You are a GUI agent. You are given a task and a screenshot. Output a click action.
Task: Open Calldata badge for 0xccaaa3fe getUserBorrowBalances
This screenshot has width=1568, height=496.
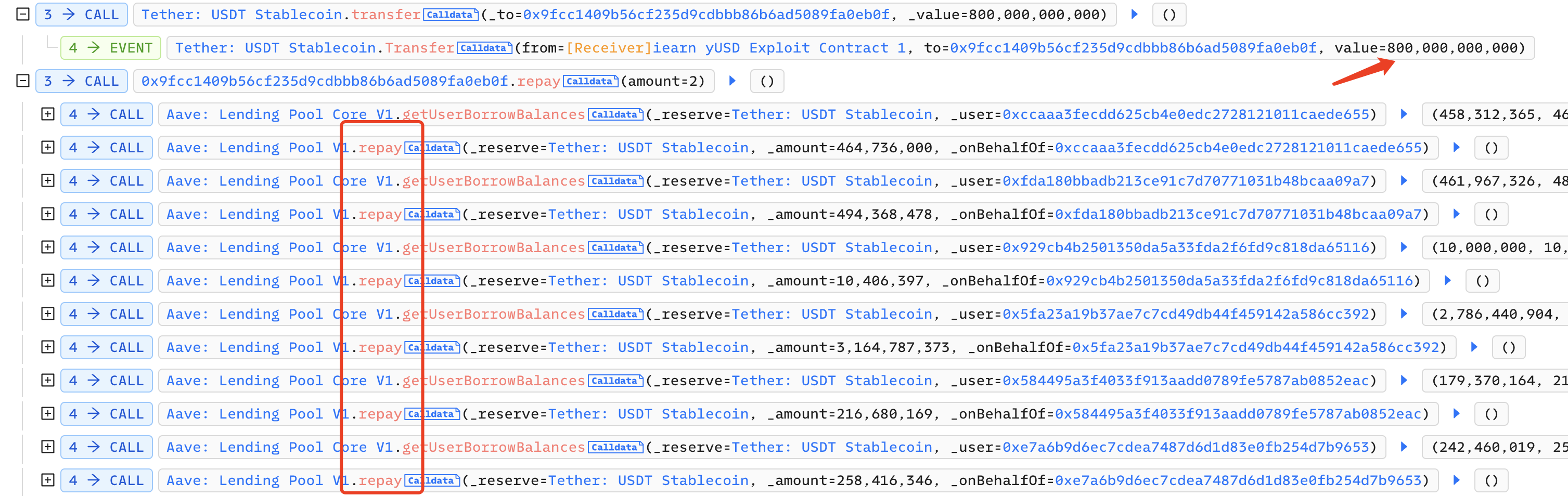click(x=615, y=114)
